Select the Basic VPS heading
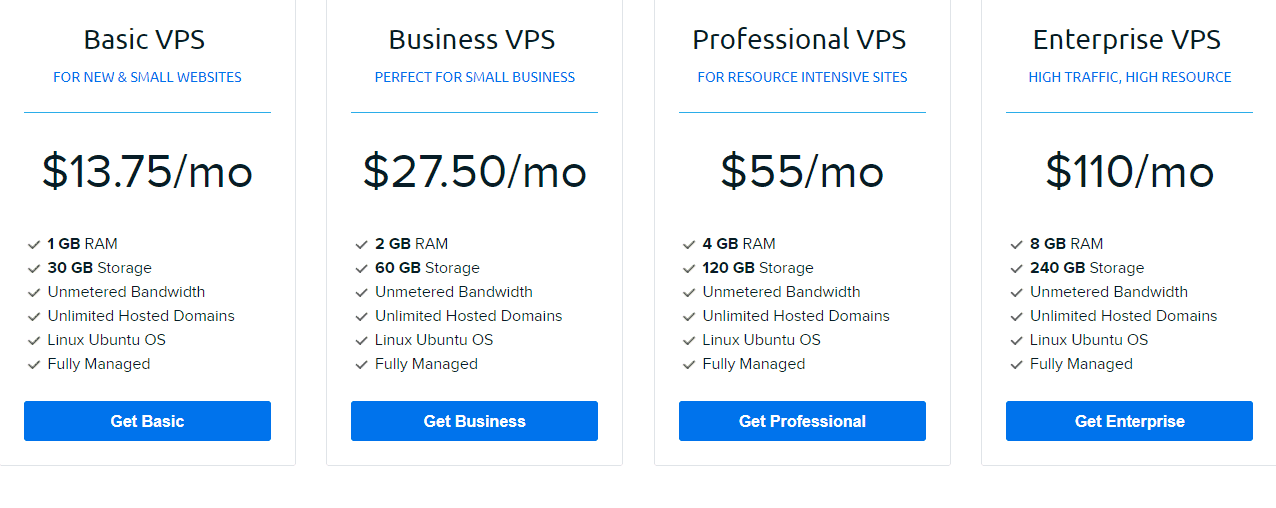This screenshot has width=1276, height=508. 147,39
